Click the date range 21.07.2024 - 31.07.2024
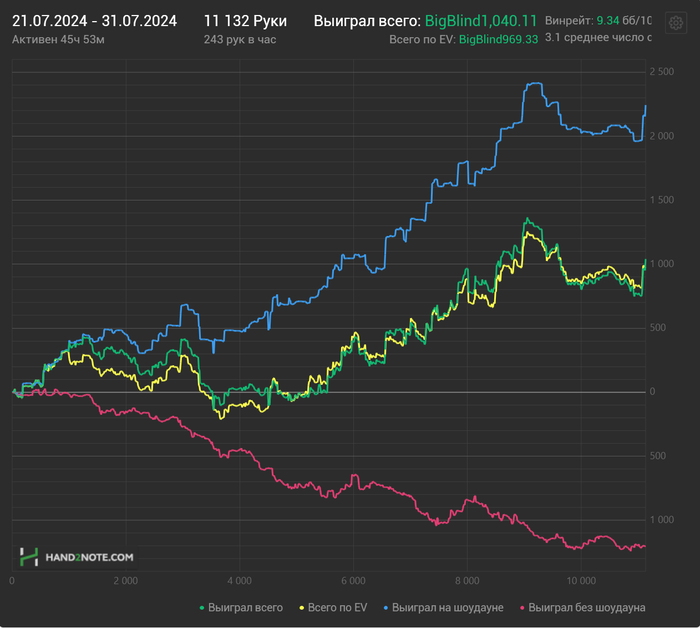This screenshot has width=700, height=628. click(x=94, y=21)
